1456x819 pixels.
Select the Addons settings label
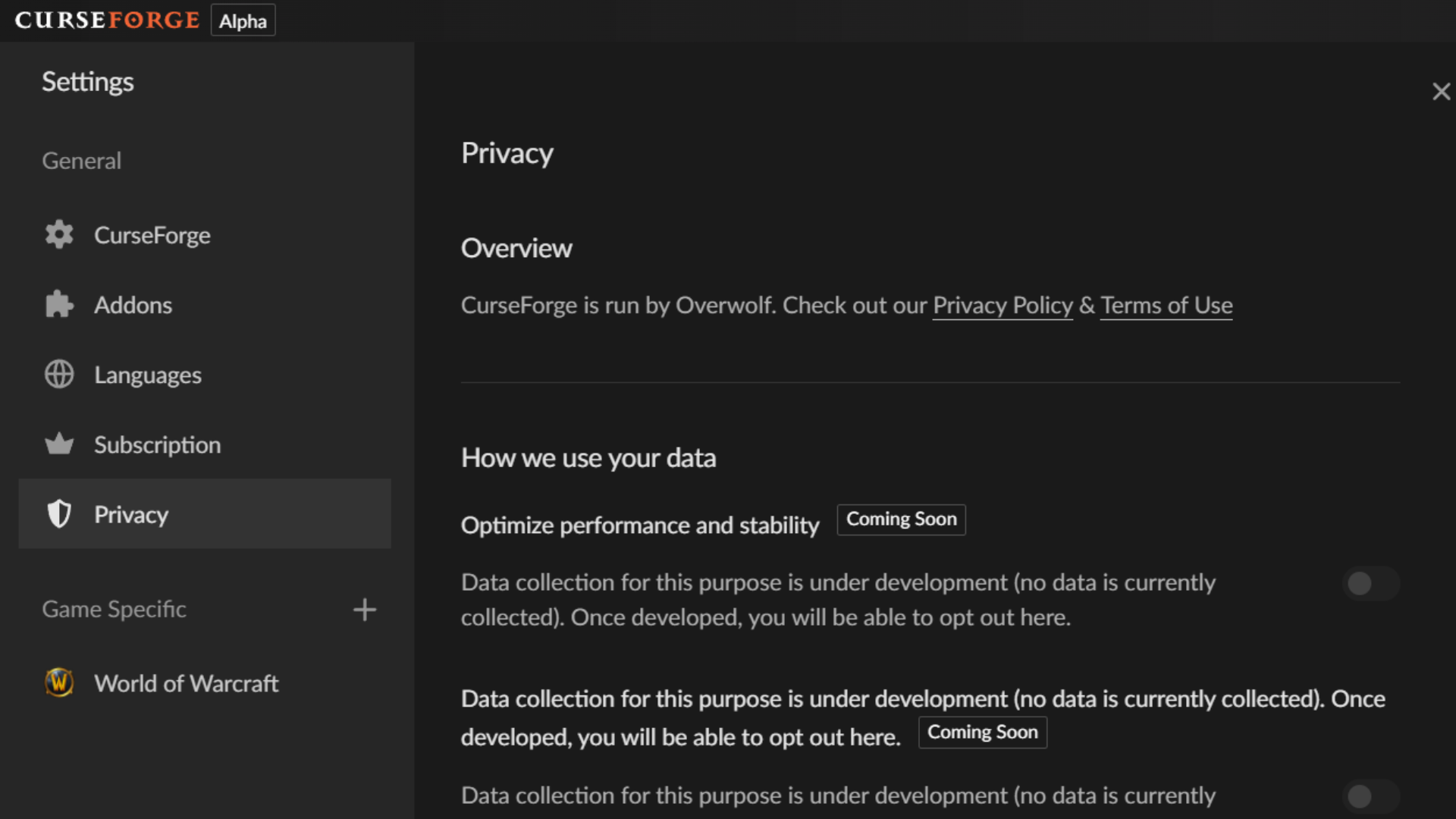[x=133, y=305]
